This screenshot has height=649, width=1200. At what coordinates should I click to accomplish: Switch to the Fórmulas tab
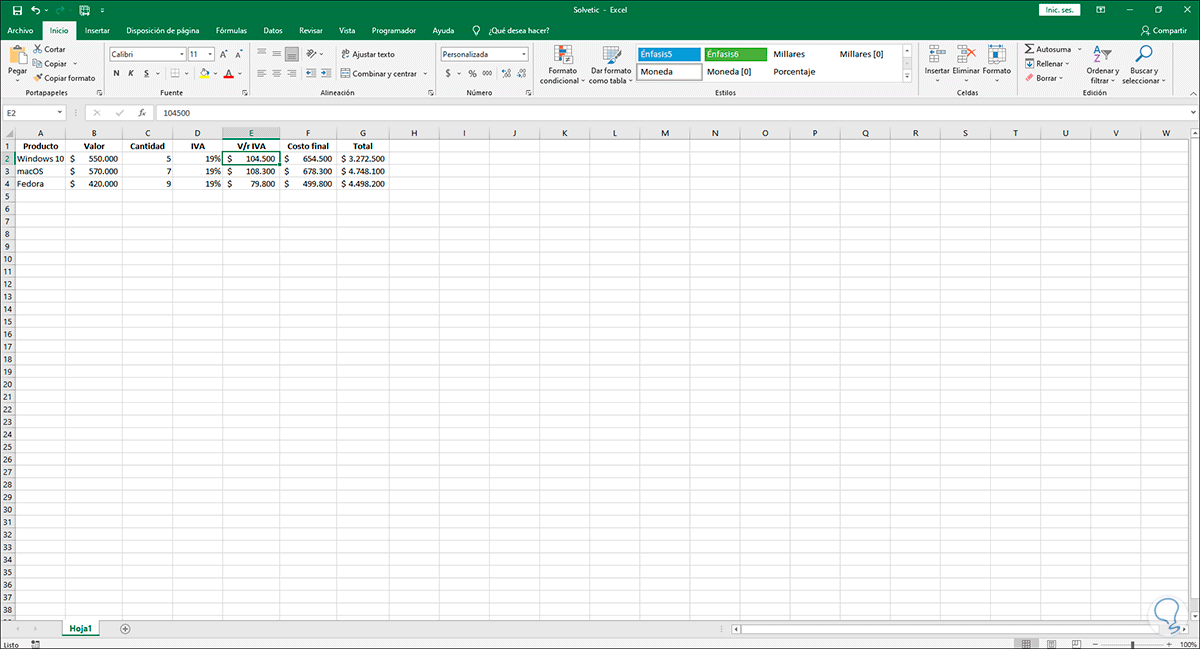tap(231, 30)
